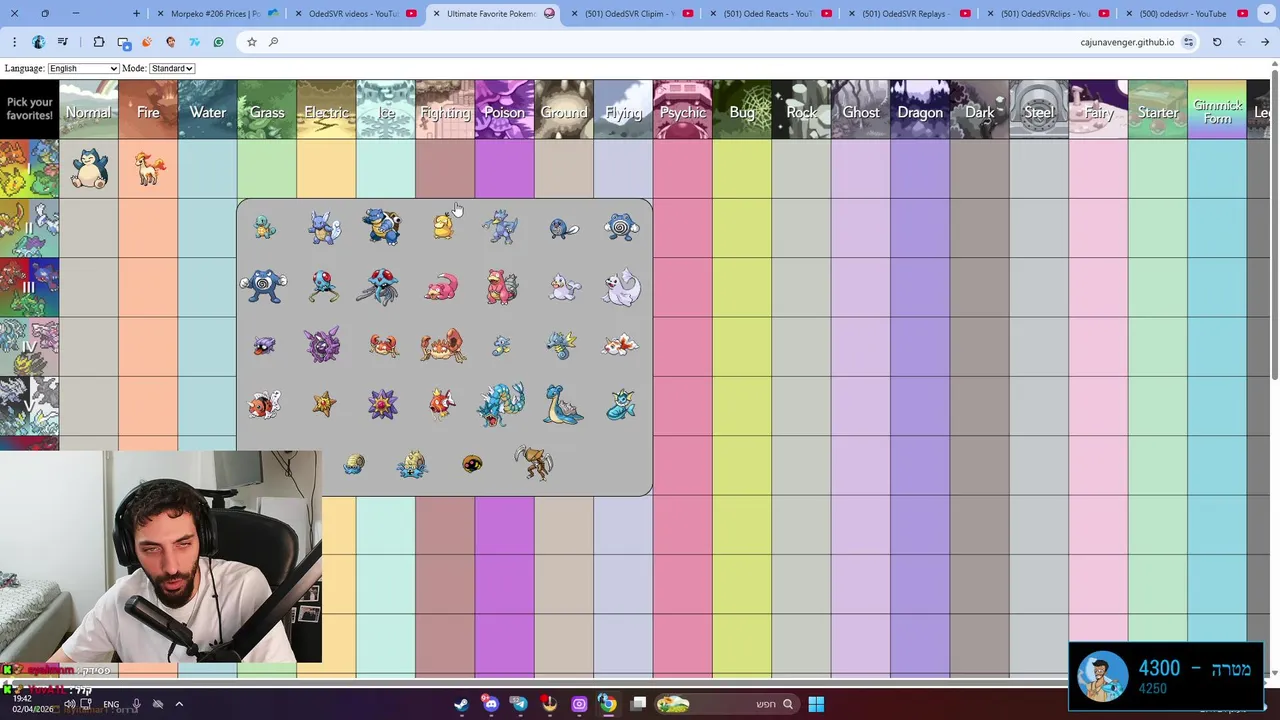Open Steam from the taskbar
Image resolution: width=1280 pixels, height=720 pixels.
click(x=461, y=704)
